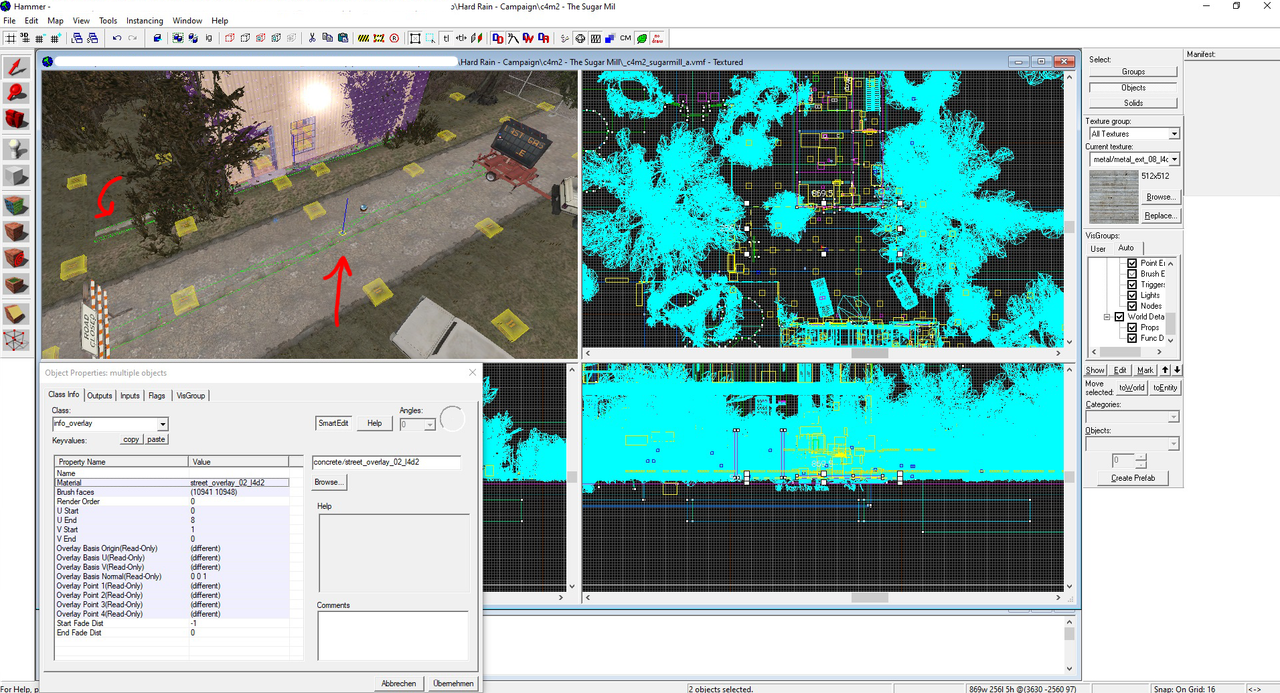Click the No Draw toolbar icon
Screen dimensions: 1280x693
click(x=658, y=38)
